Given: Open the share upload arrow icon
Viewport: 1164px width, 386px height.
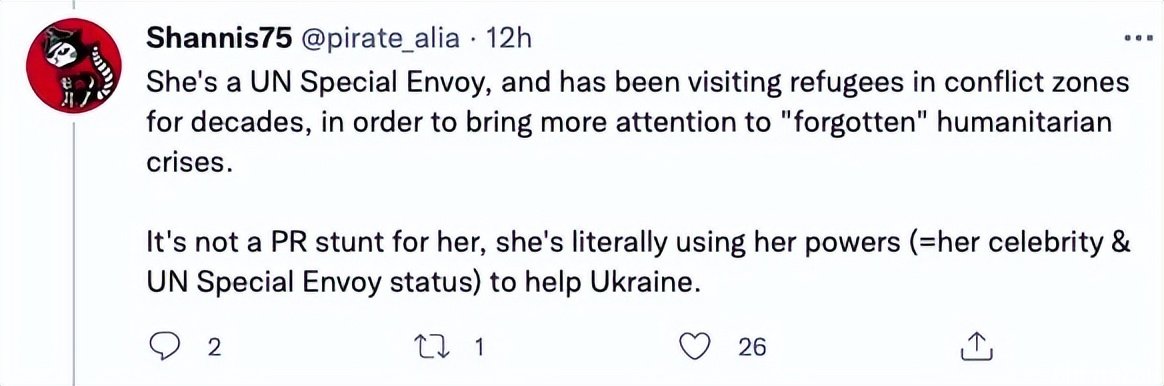Looking at the screenshot, I should tap(977, 347).
